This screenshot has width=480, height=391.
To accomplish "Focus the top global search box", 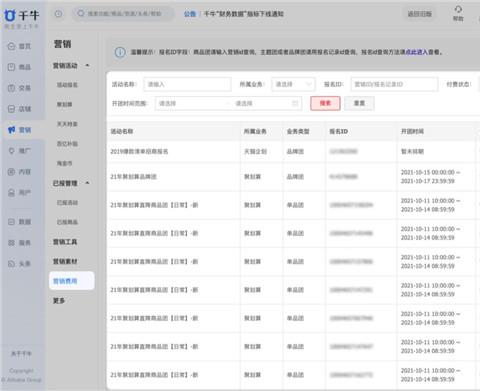I will [x=123, y=14].
